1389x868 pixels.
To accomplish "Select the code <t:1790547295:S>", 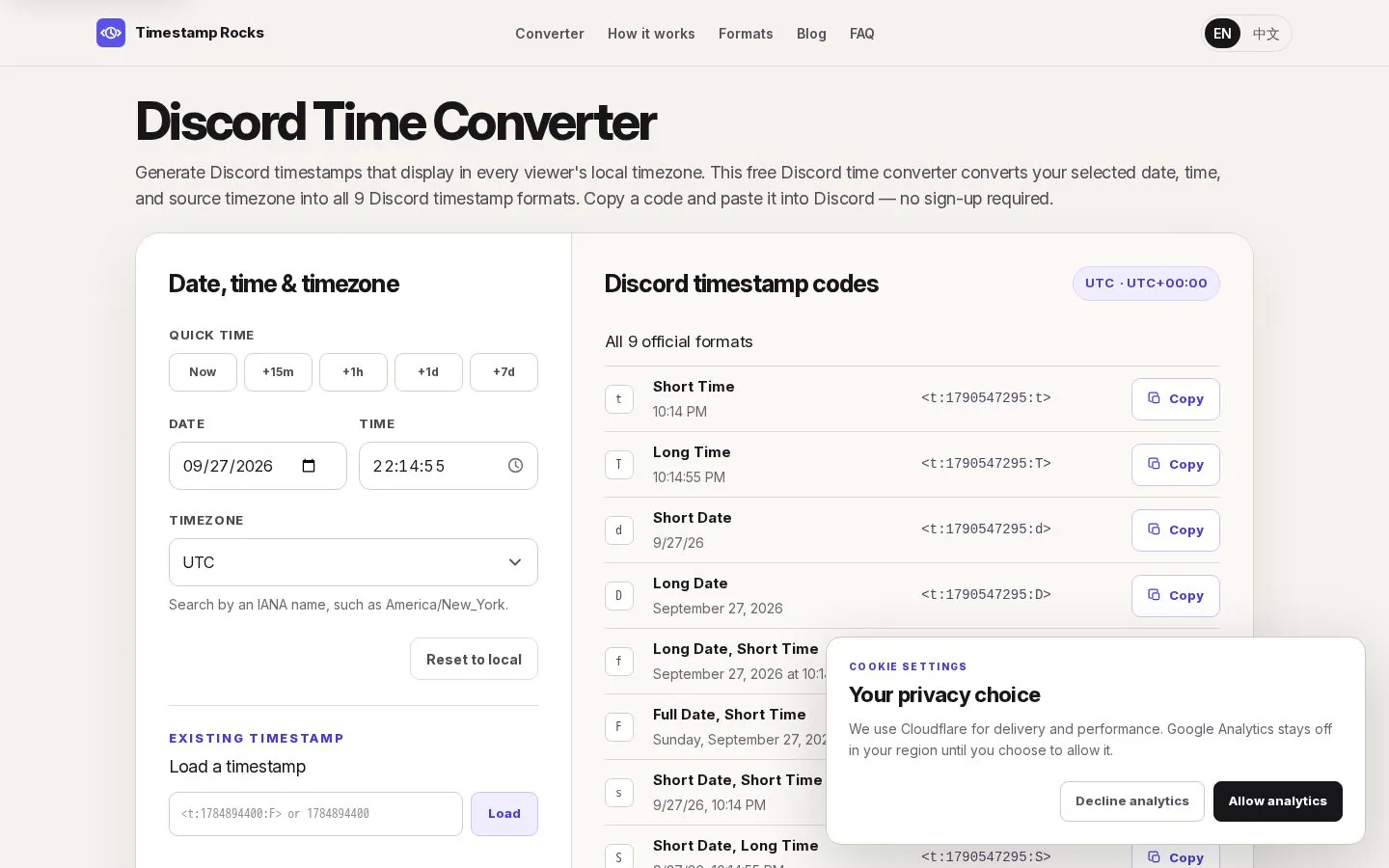I will (x=986, y=856).
